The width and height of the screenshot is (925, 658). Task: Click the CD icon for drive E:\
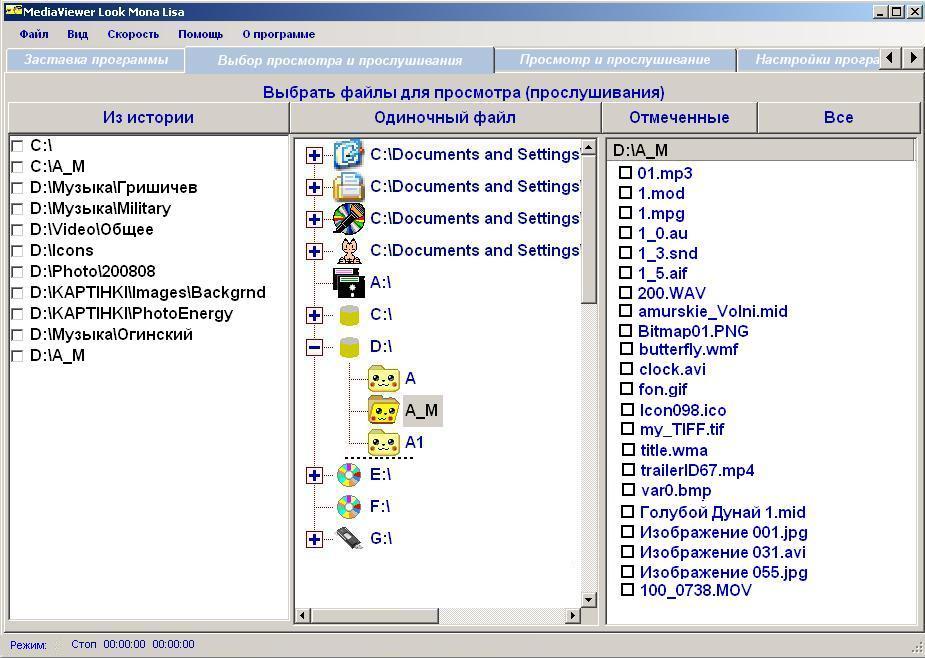pyautogui.click(x=349, y=474)
